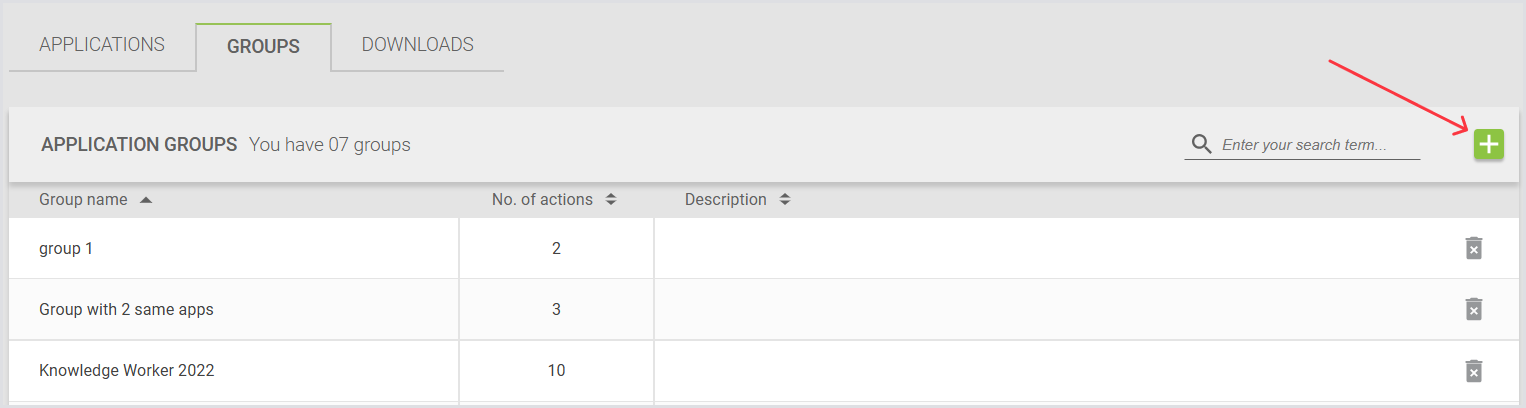Sort by No. of actions arrows

coord(611,200)
